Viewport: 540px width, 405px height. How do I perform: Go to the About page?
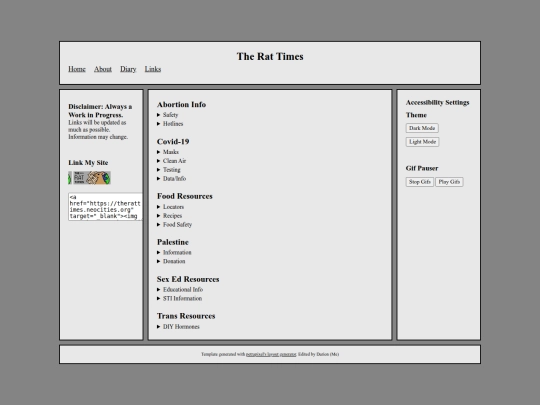point(103,69)
